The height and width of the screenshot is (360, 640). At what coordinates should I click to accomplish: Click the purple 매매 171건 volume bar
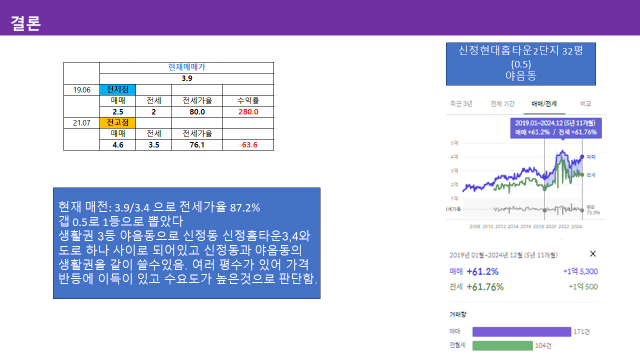(x=522, y=332)
